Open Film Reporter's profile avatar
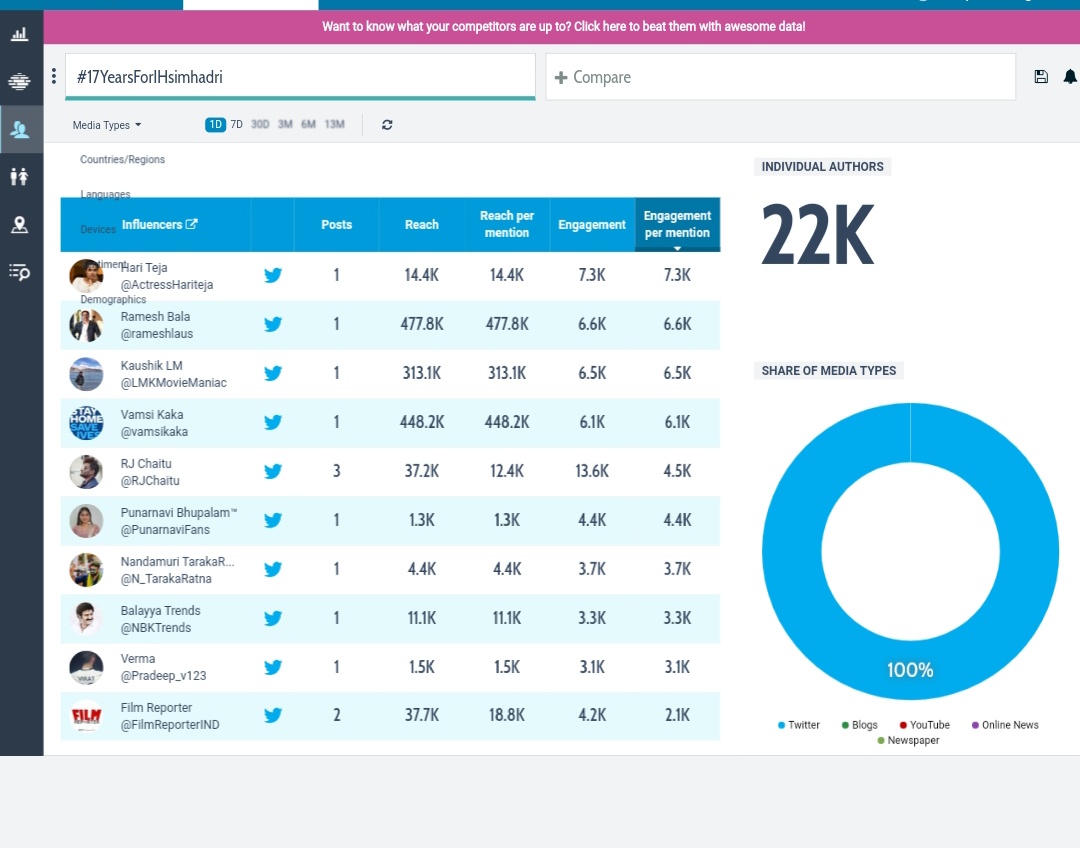The width and height of the screenshot is (1080, 848). tap(86, 715)
